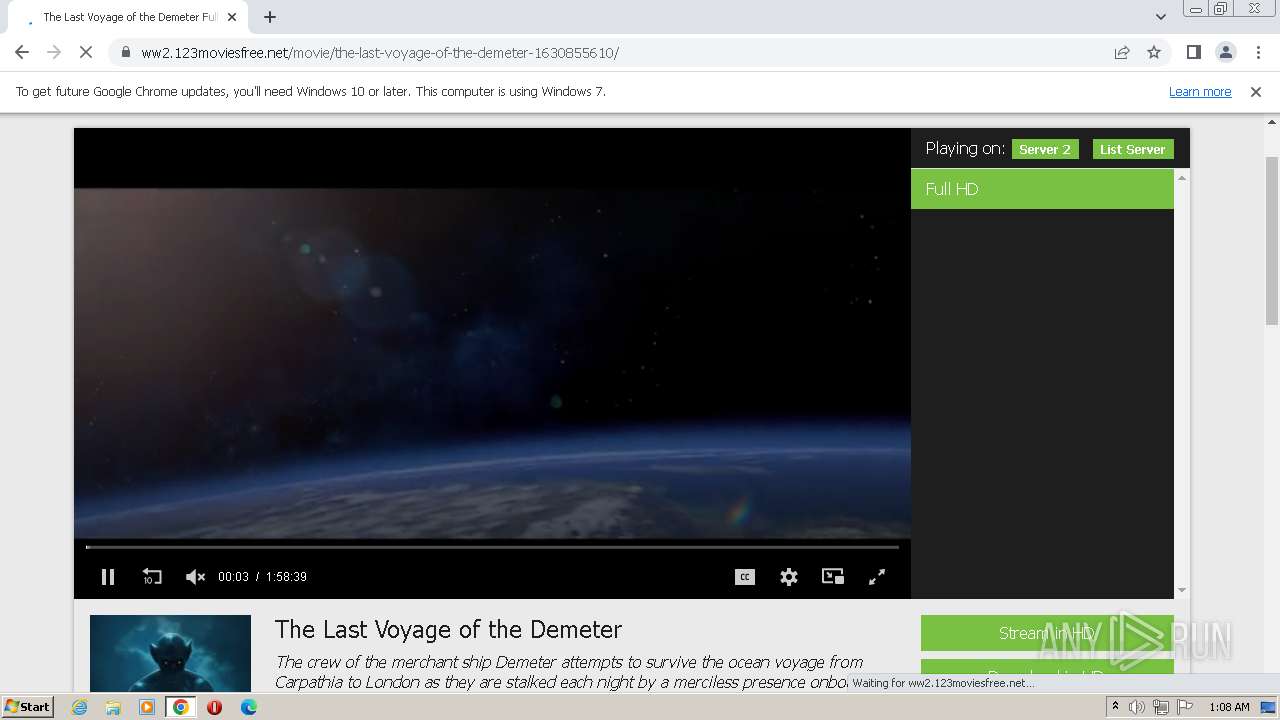Launch Internet Explorer from taskbar
Viewport: 1280px width, 720px height.
(x=80, y=707)
